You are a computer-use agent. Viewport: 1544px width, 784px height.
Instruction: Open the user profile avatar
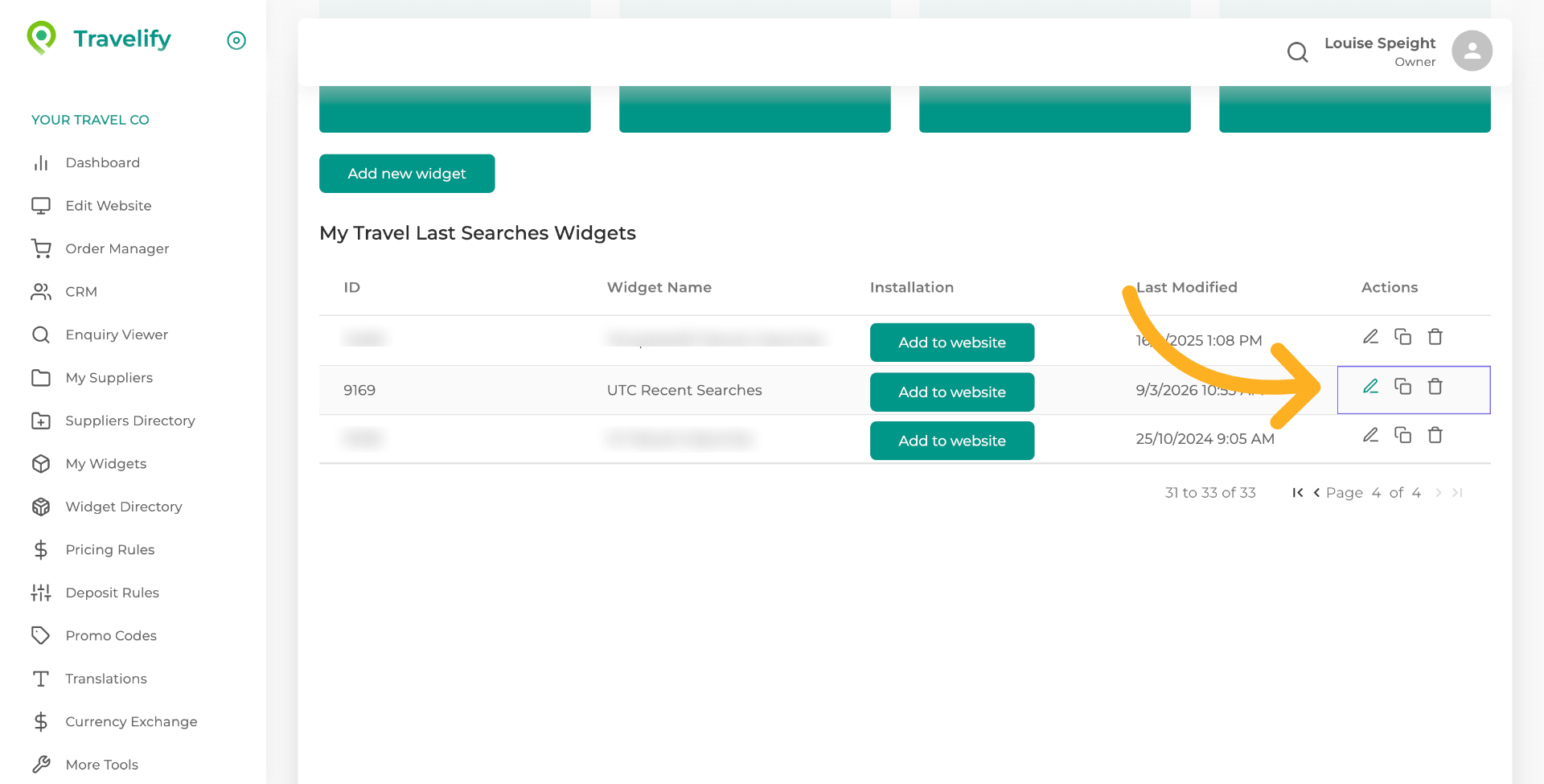point(1472,51)
